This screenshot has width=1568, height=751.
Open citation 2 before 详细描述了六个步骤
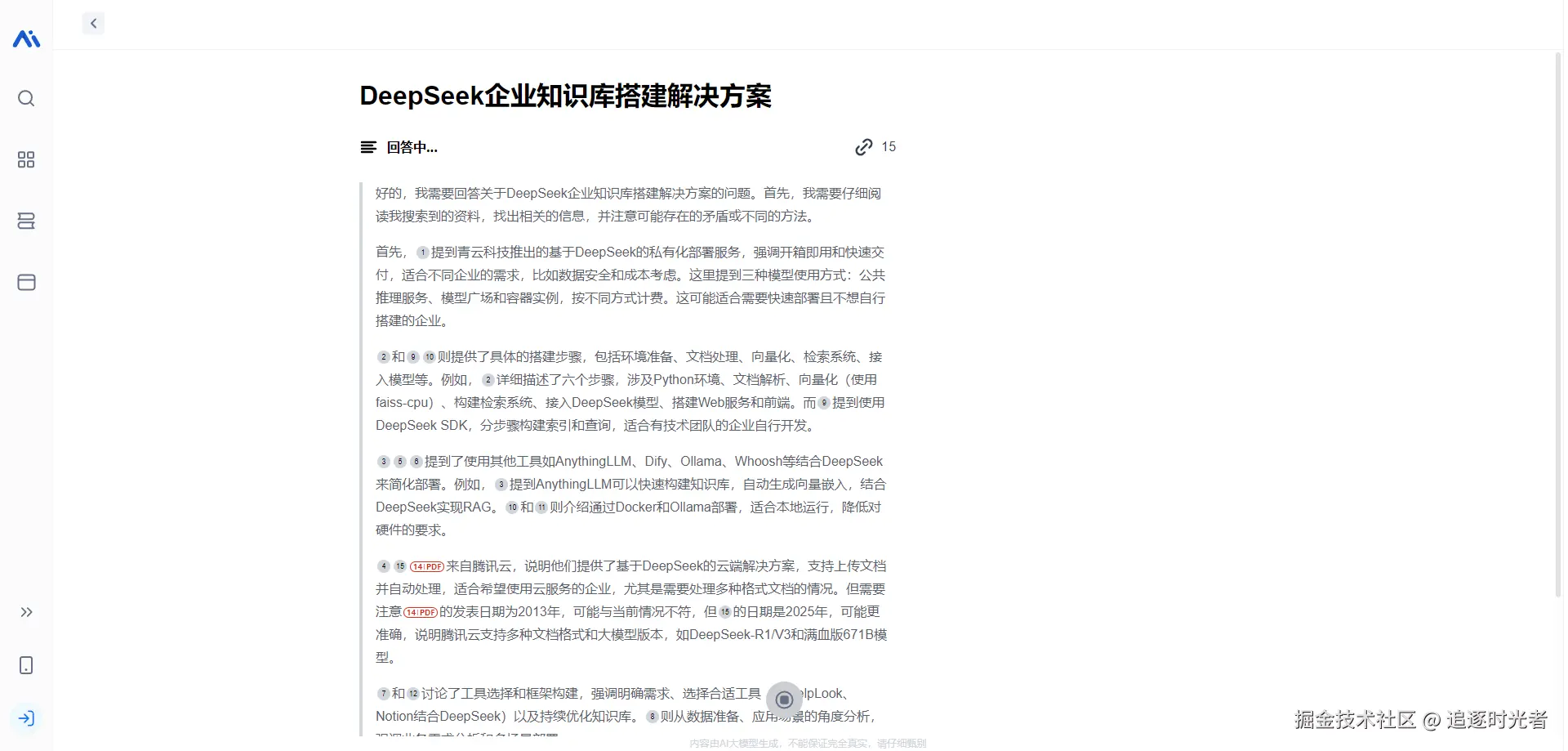488,380
